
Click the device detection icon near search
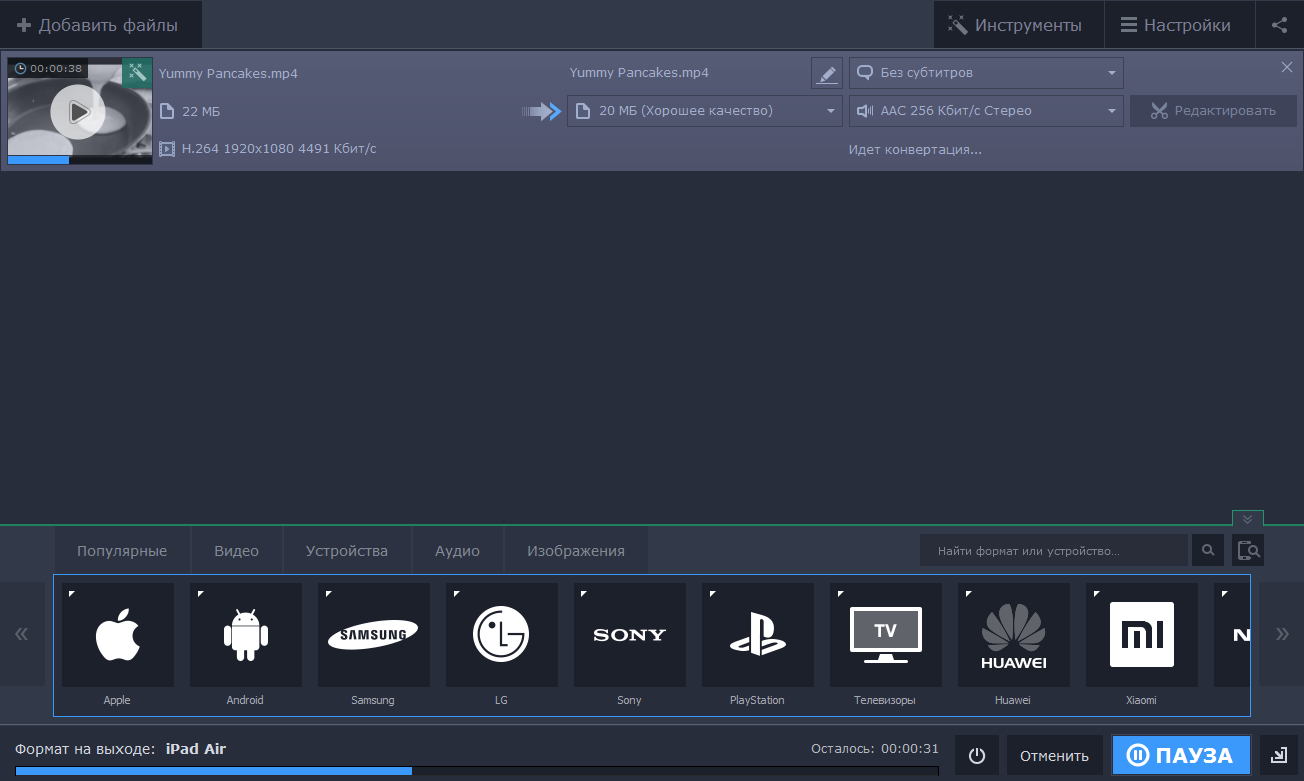point(1248,550)
